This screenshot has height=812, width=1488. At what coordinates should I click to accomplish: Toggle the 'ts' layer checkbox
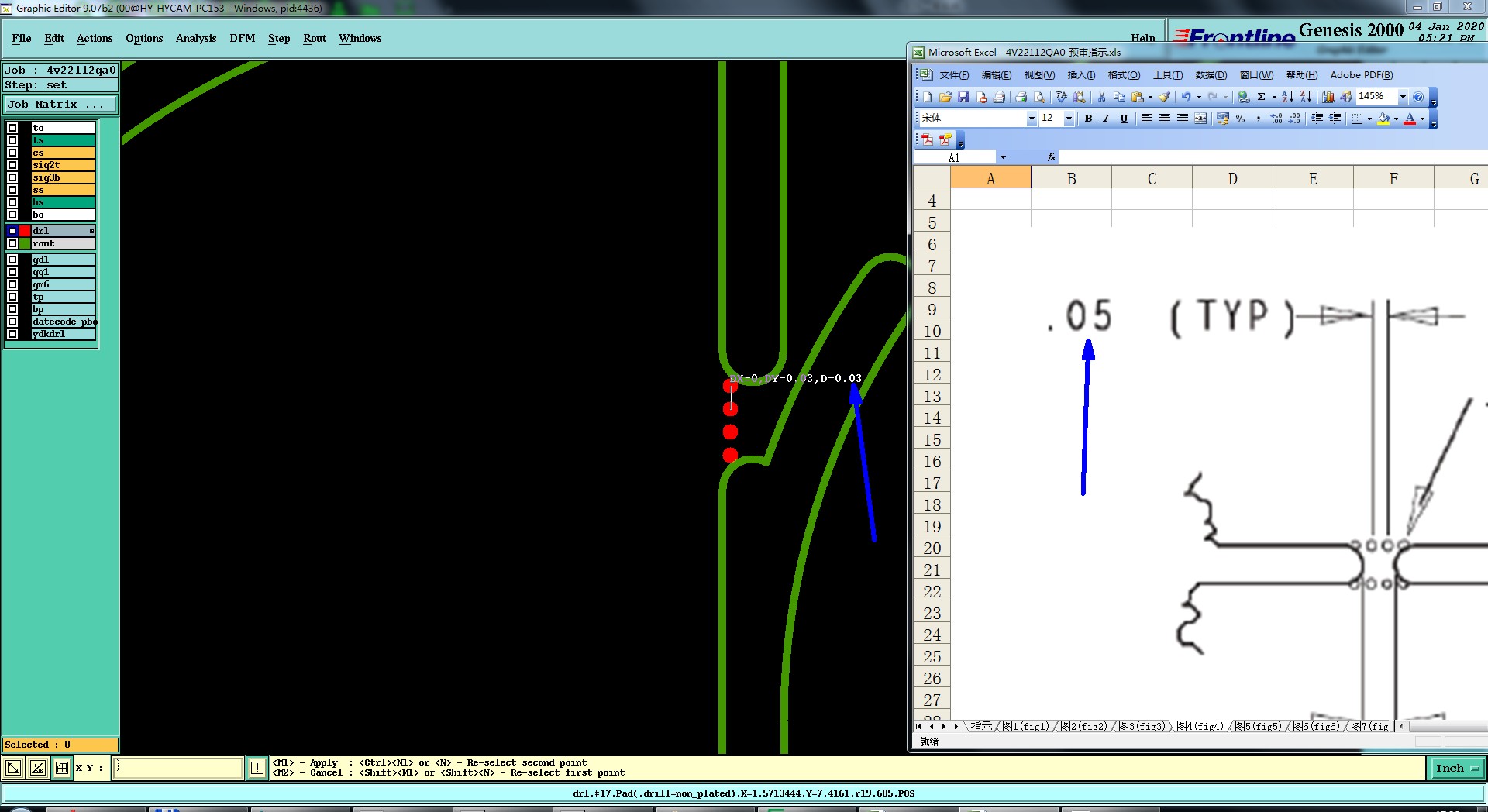12,140
